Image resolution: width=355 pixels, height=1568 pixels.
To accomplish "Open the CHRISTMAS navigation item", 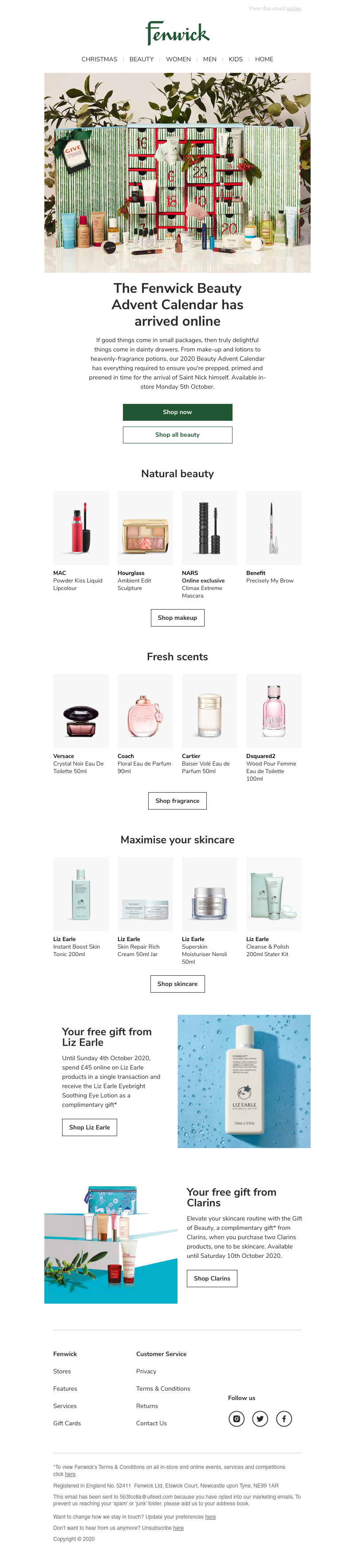I will 99,60.
